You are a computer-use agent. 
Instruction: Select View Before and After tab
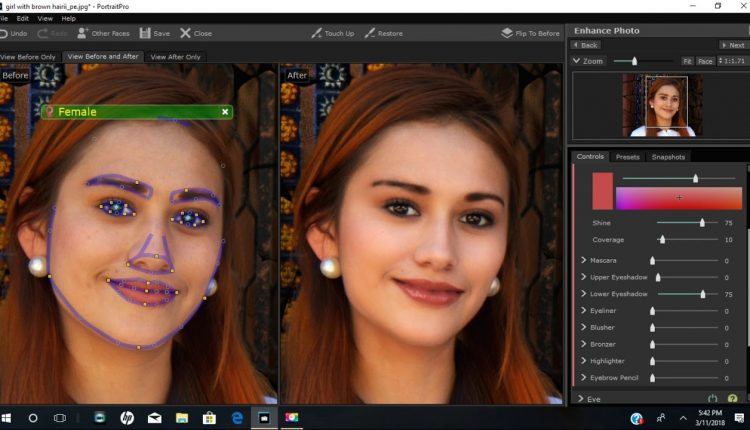[x=103, y=56]
